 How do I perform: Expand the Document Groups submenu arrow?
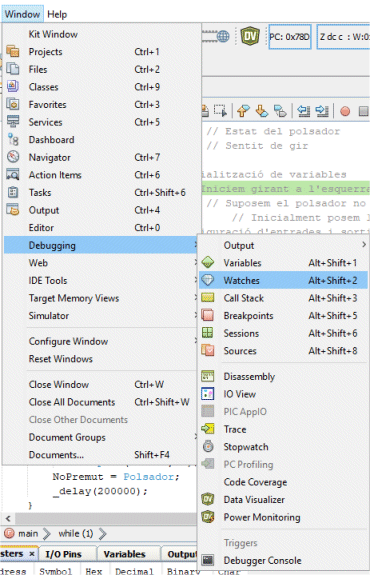(195, 437)
